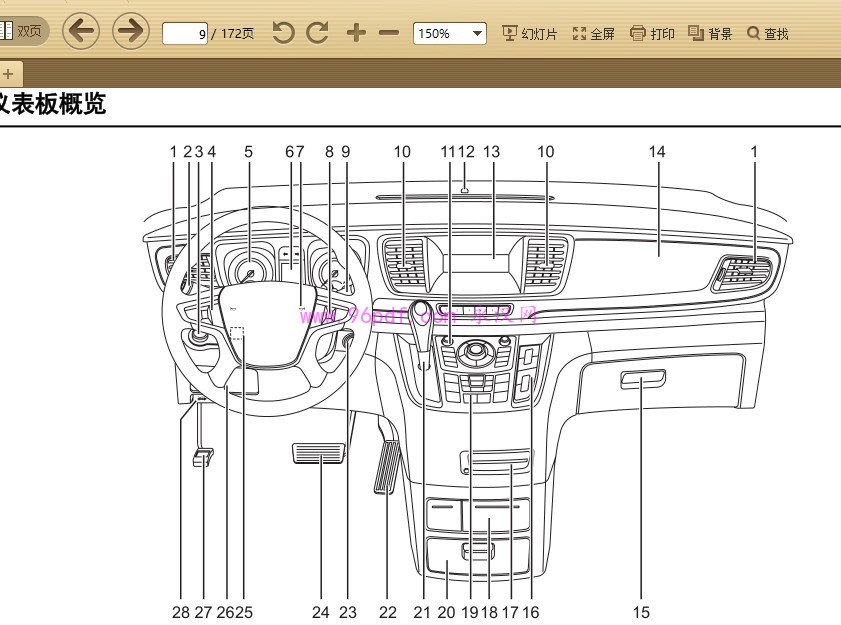Screen dimensions: 841x625
Task: Open a new tab with the plus button
Action: point(8,73)
